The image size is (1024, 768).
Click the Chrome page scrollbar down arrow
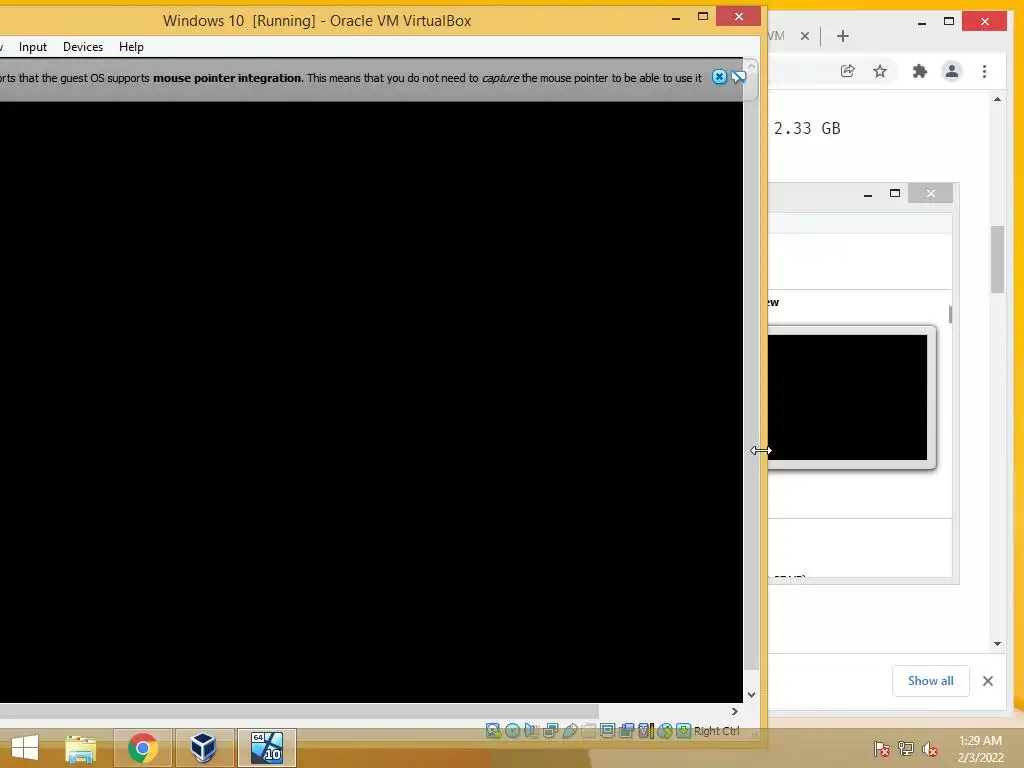997,644
